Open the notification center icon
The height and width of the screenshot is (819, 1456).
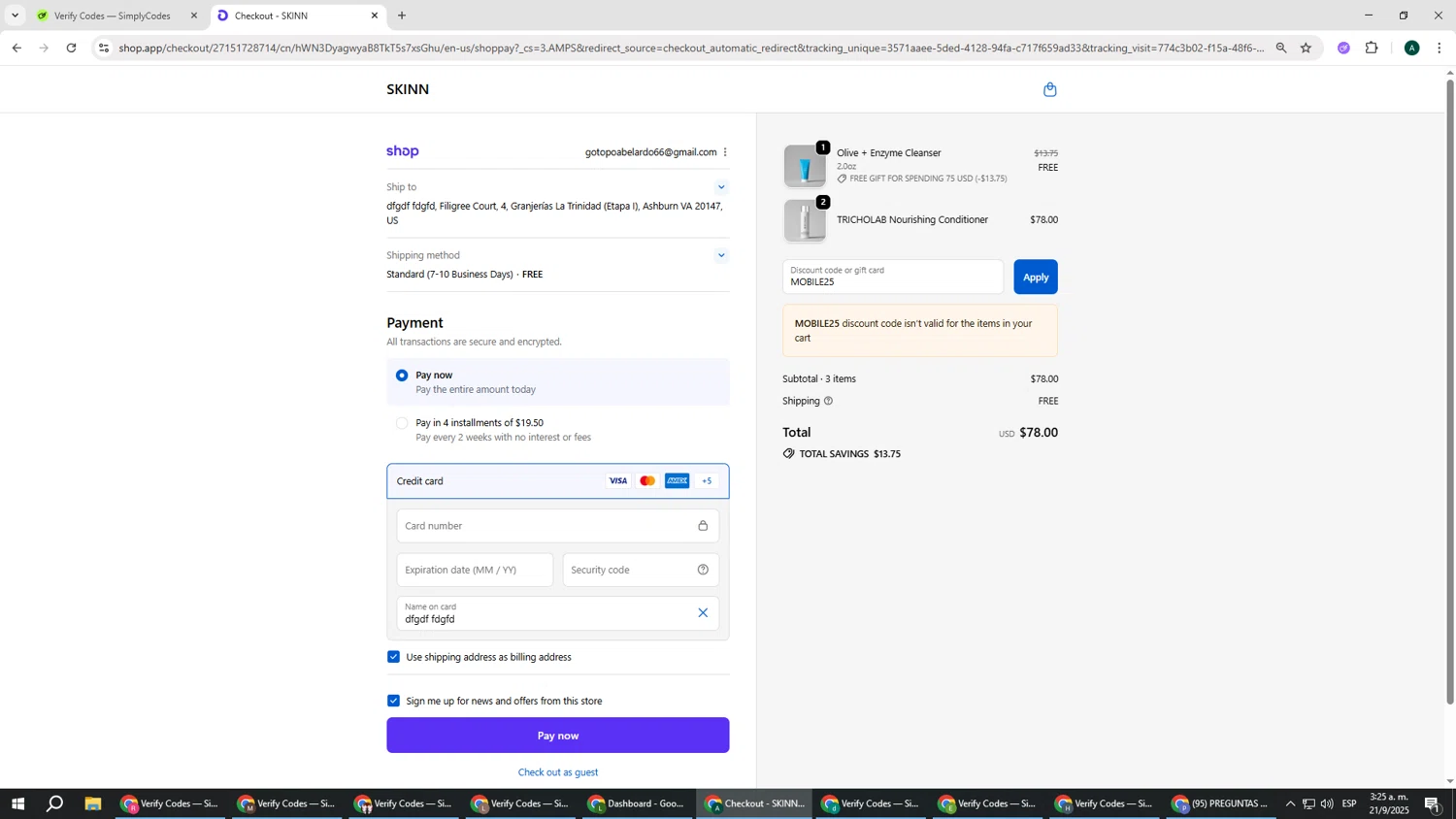point(1432,803)
